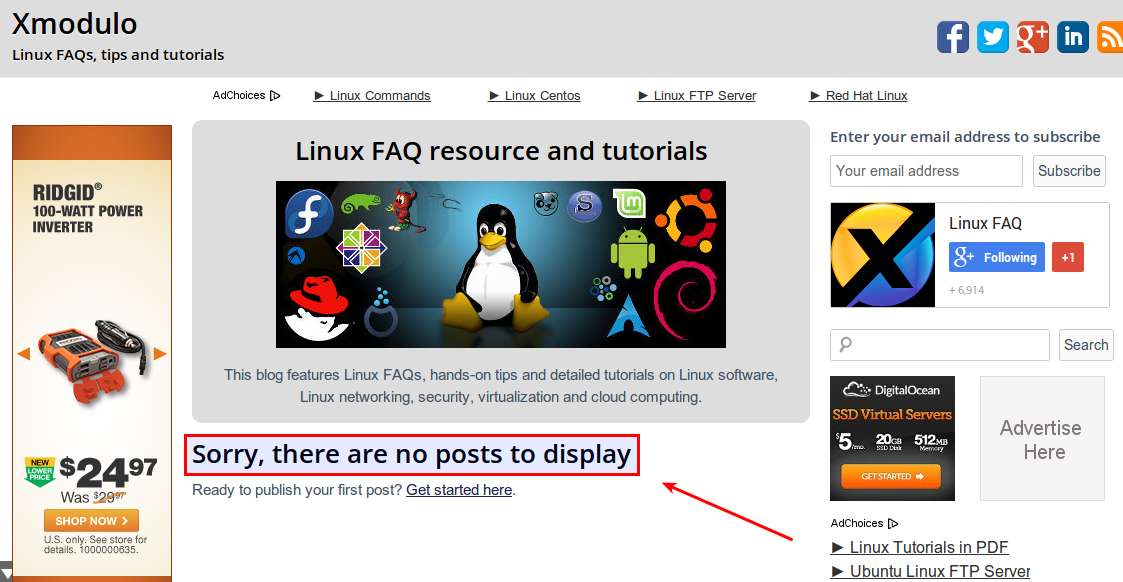Click the Get started here link

tap(459, 490)
